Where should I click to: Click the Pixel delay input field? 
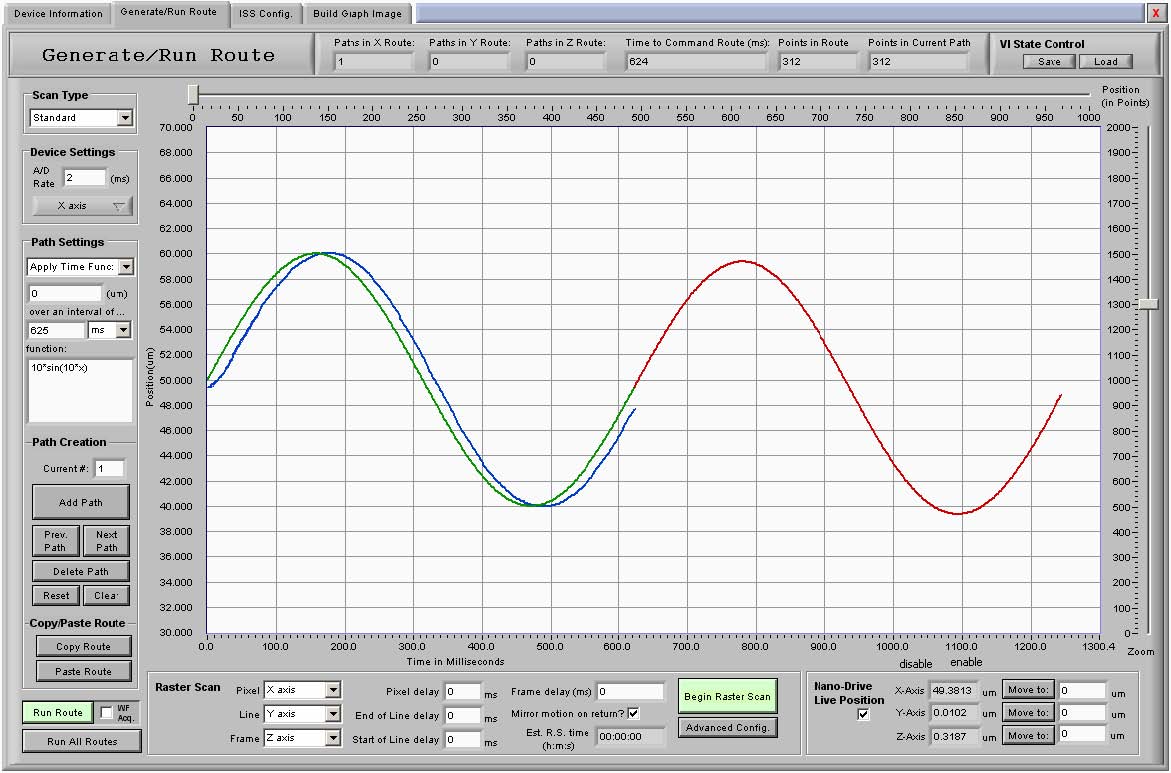pos(462,692)
